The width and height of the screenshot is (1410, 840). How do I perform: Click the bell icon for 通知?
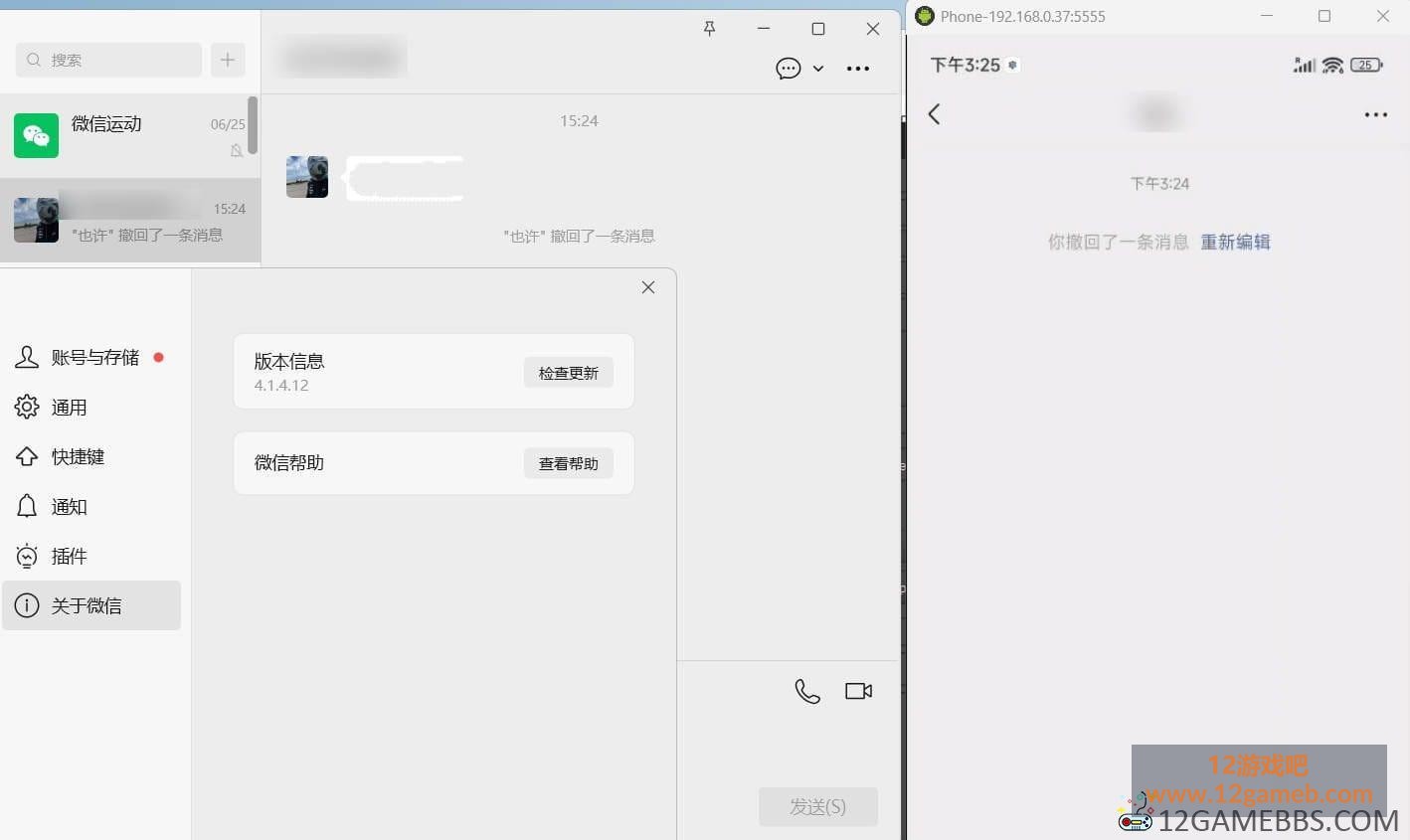(x=27, y=506)
